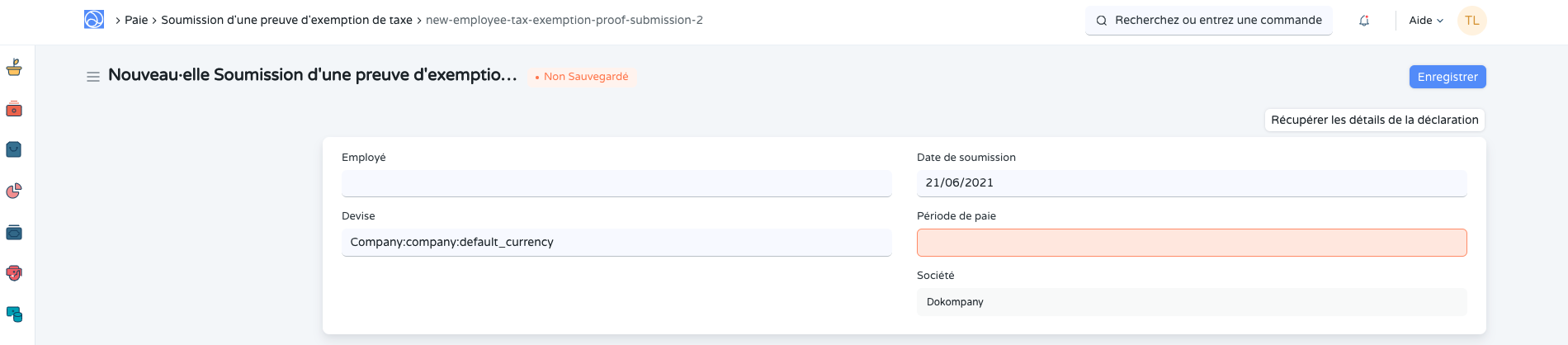Open Soumission d'une preuve d'exemption breadcrumb
This screenshot has width=1568, height=345.
tap(286, 20)
